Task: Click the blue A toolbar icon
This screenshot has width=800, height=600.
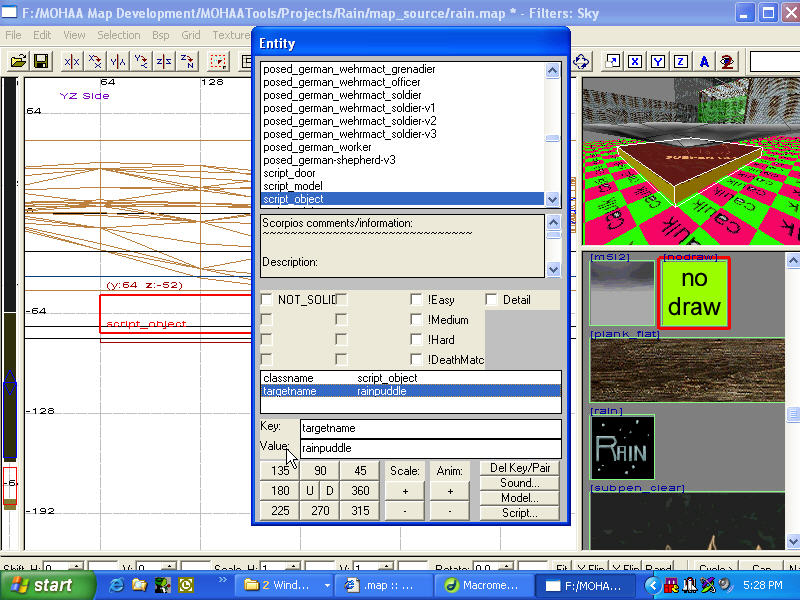Action: point(705,61)
